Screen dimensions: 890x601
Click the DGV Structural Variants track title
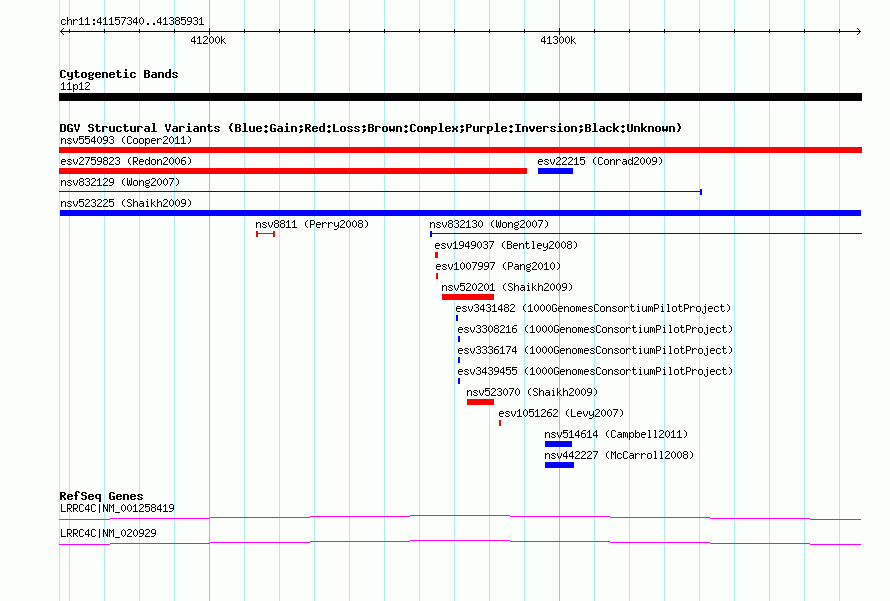pos(371,128)
